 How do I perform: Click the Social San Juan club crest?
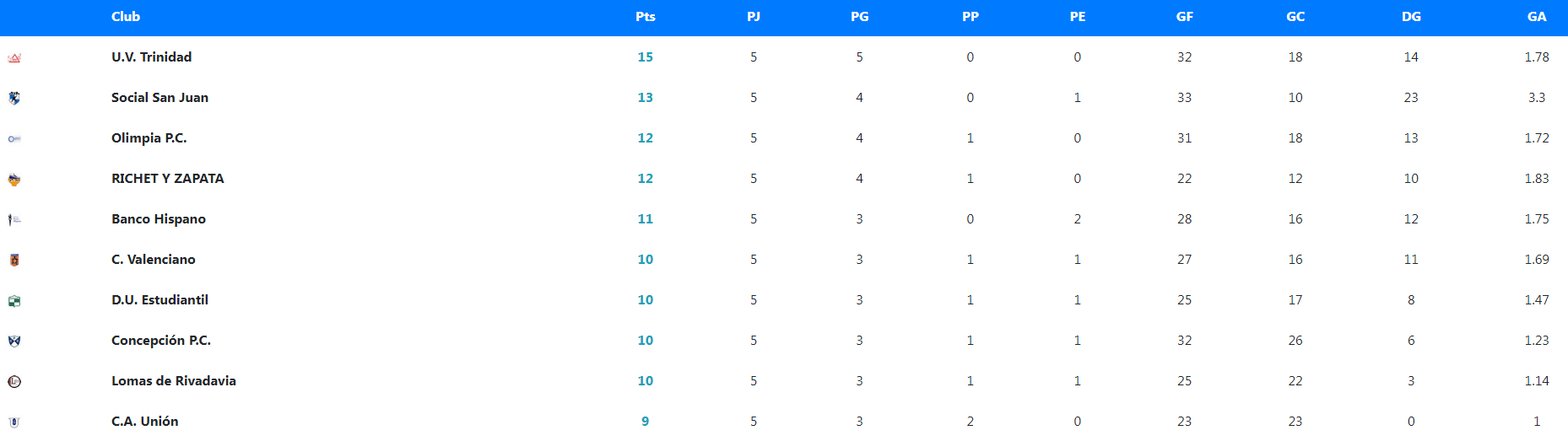[x=14, y=98]
